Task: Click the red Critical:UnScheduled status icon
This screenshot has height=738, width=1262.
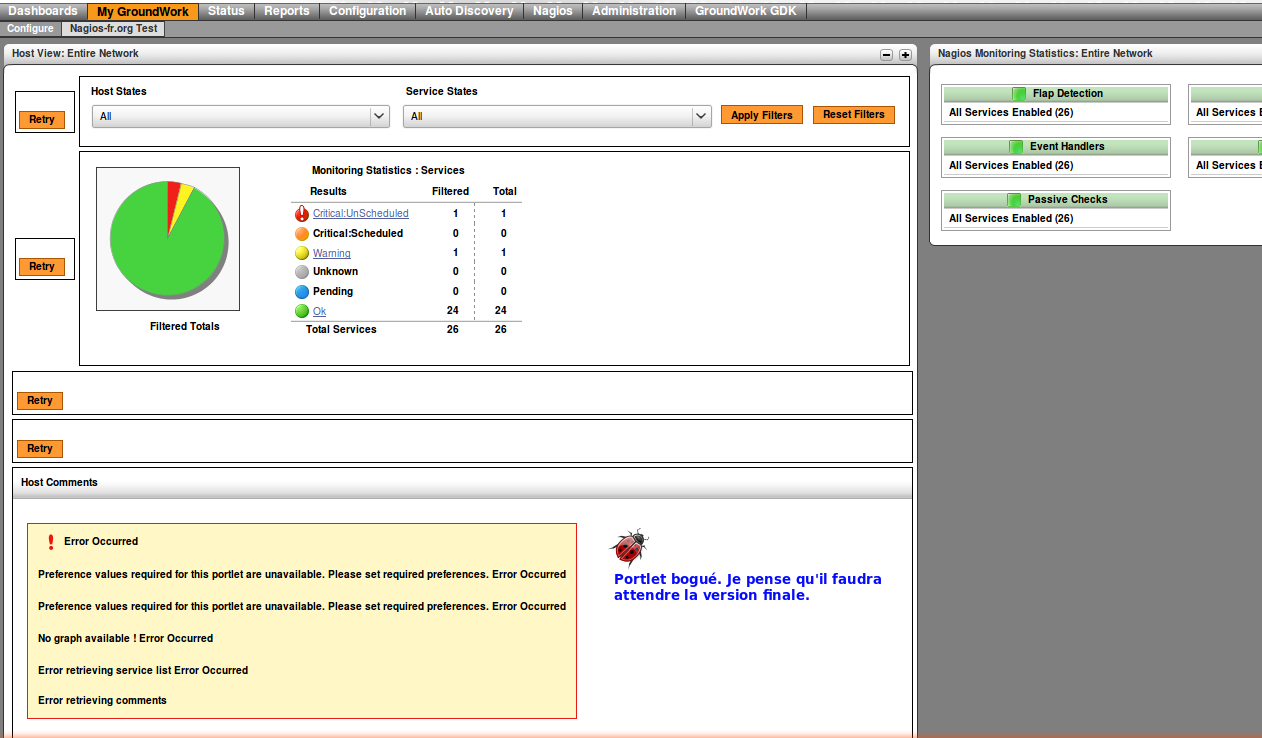Action: (302, 213)
